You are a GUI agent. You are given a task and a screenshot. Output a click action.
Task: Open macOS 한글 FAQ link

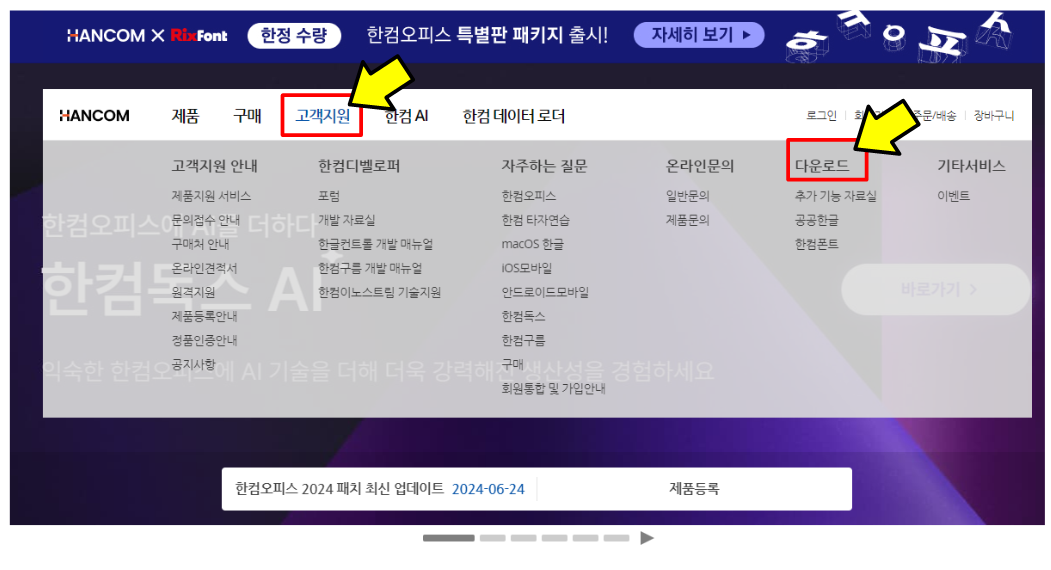[533, 244]
